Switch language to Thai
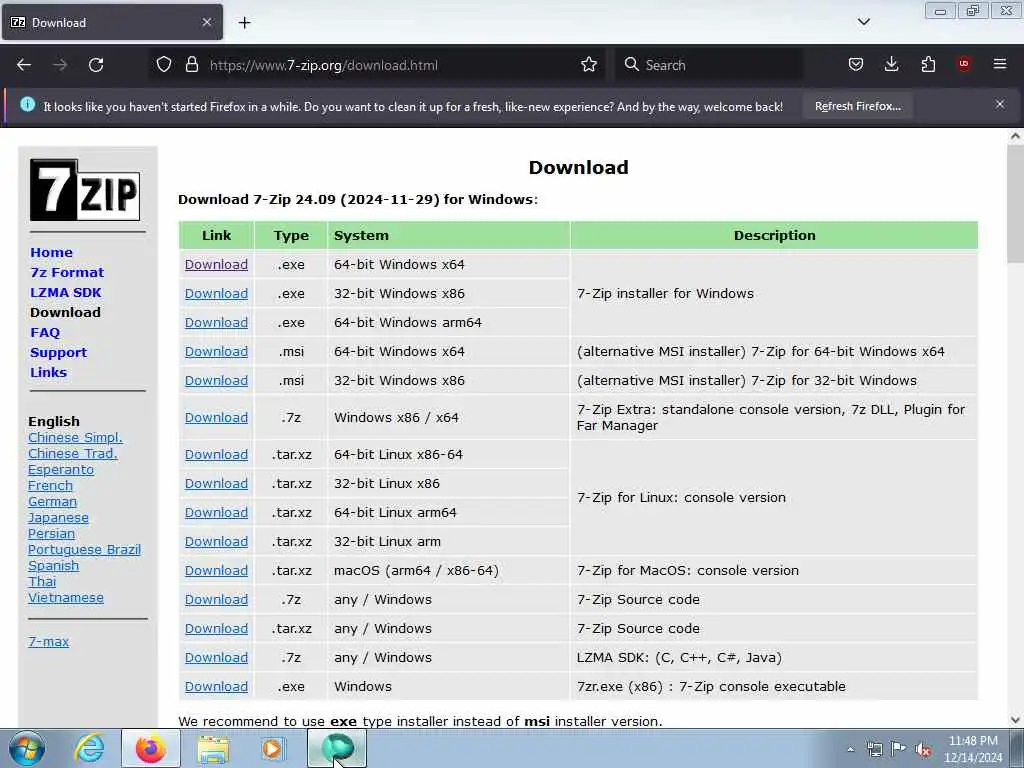The height and width of the screenshot is (768, 1024). [42, 581]
